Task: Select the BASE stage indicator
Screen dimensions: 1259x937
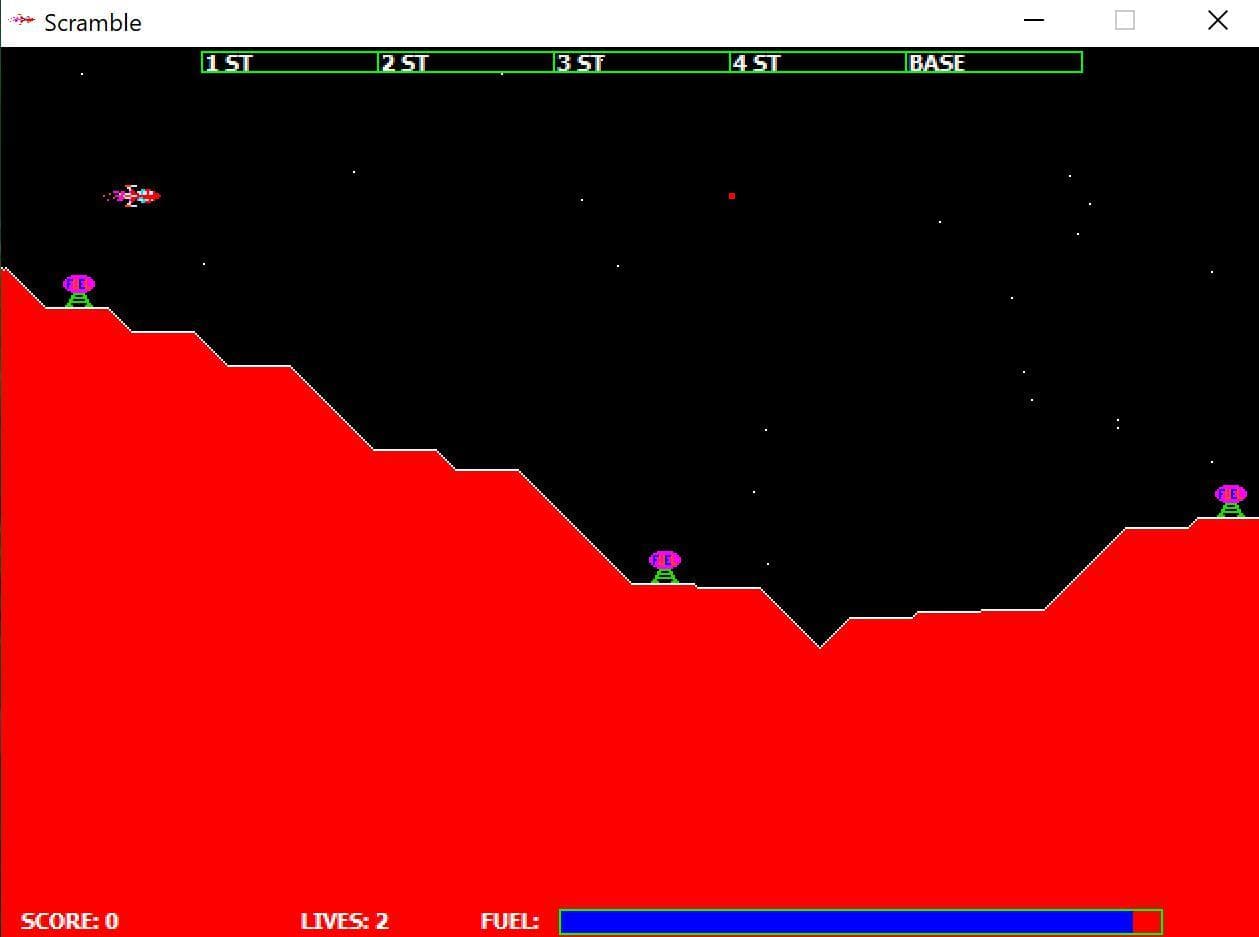Action: point(994,62)
